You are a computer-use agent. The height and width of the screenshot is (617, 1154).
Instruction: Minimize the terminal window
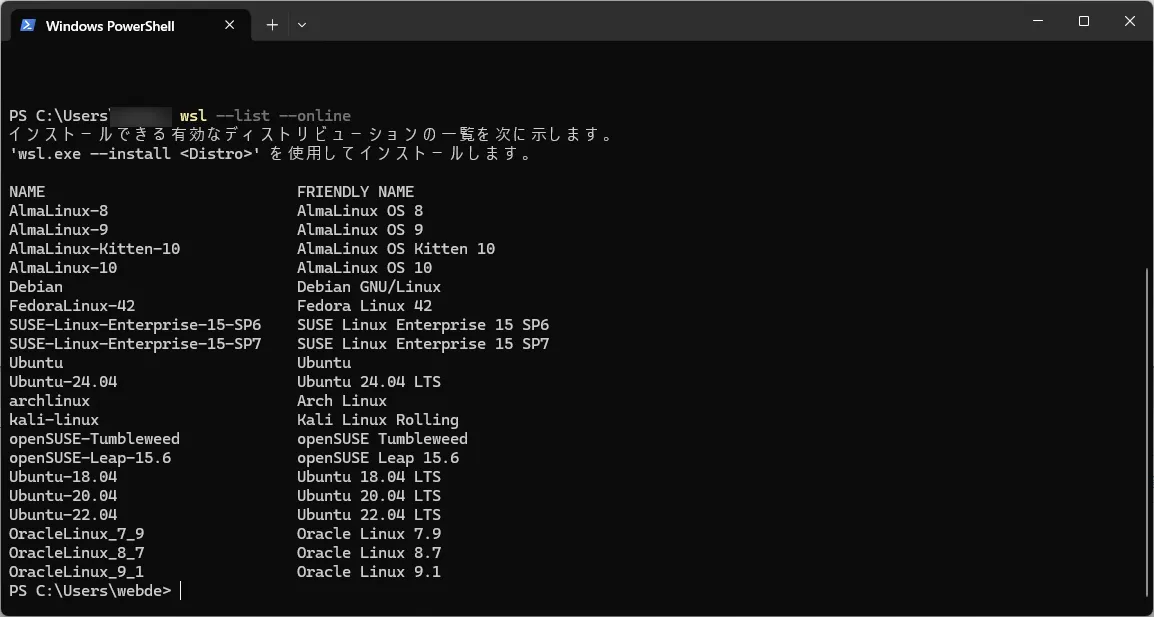click(1038, 21)
